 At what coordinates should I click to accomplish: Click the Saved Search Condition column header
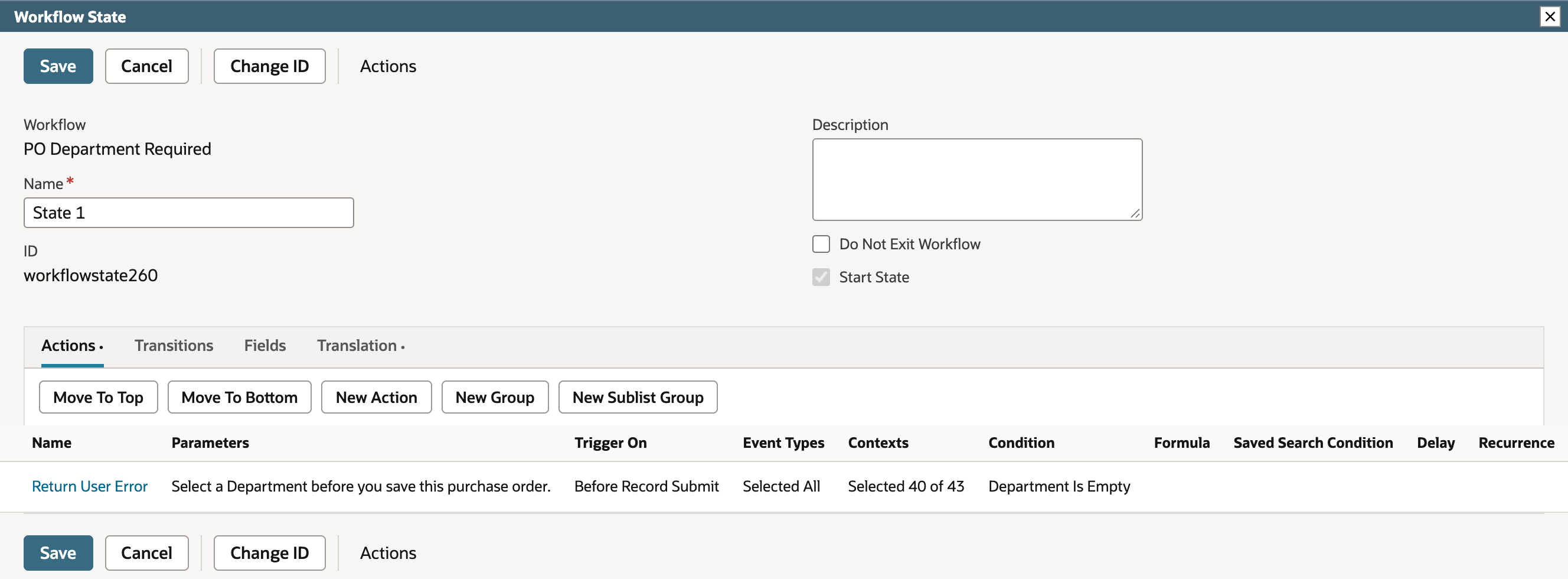(1313, 443)
